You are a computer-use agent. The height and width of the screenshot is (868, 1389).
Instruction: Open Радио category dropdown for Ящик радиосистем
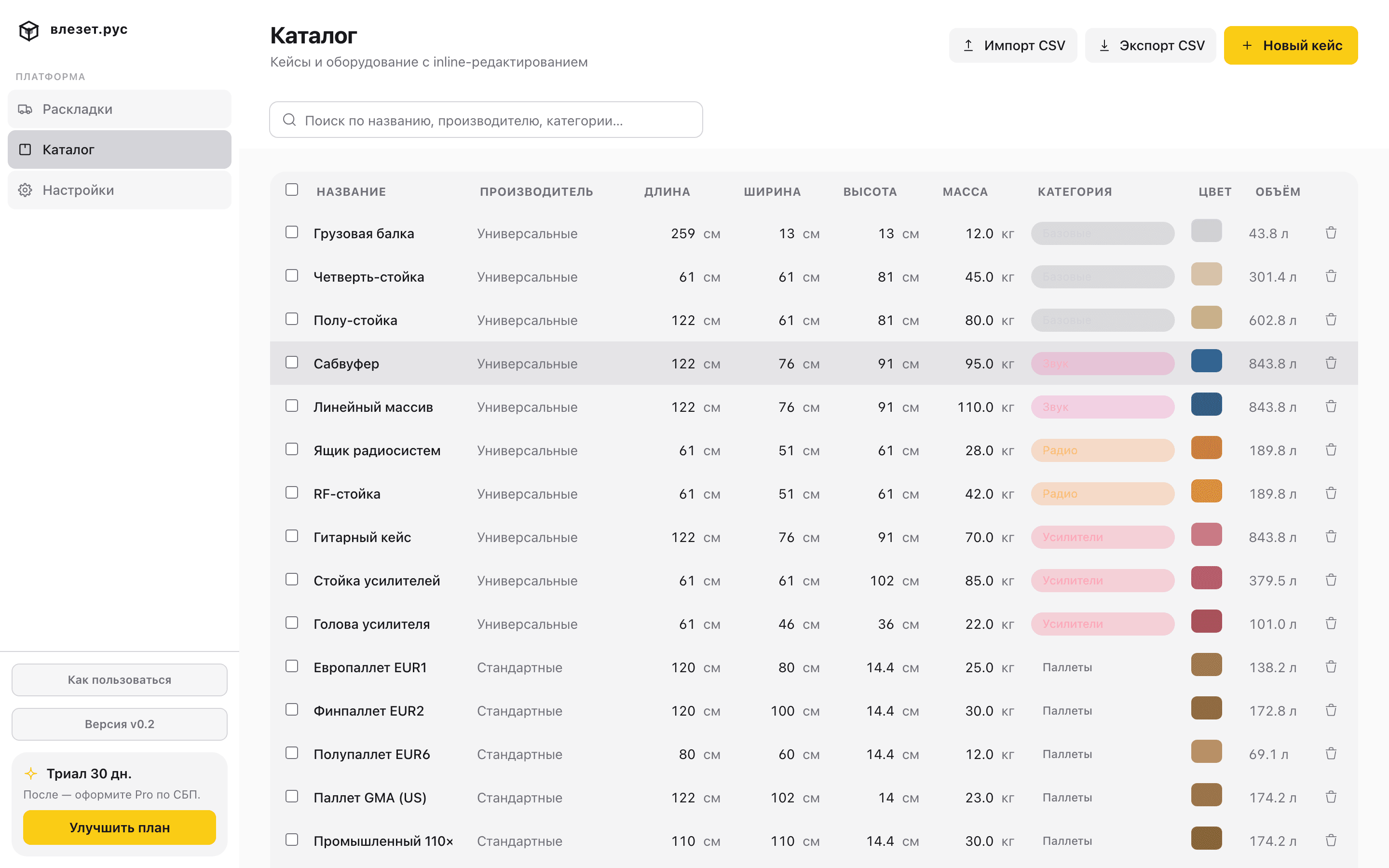(1103, 451)
